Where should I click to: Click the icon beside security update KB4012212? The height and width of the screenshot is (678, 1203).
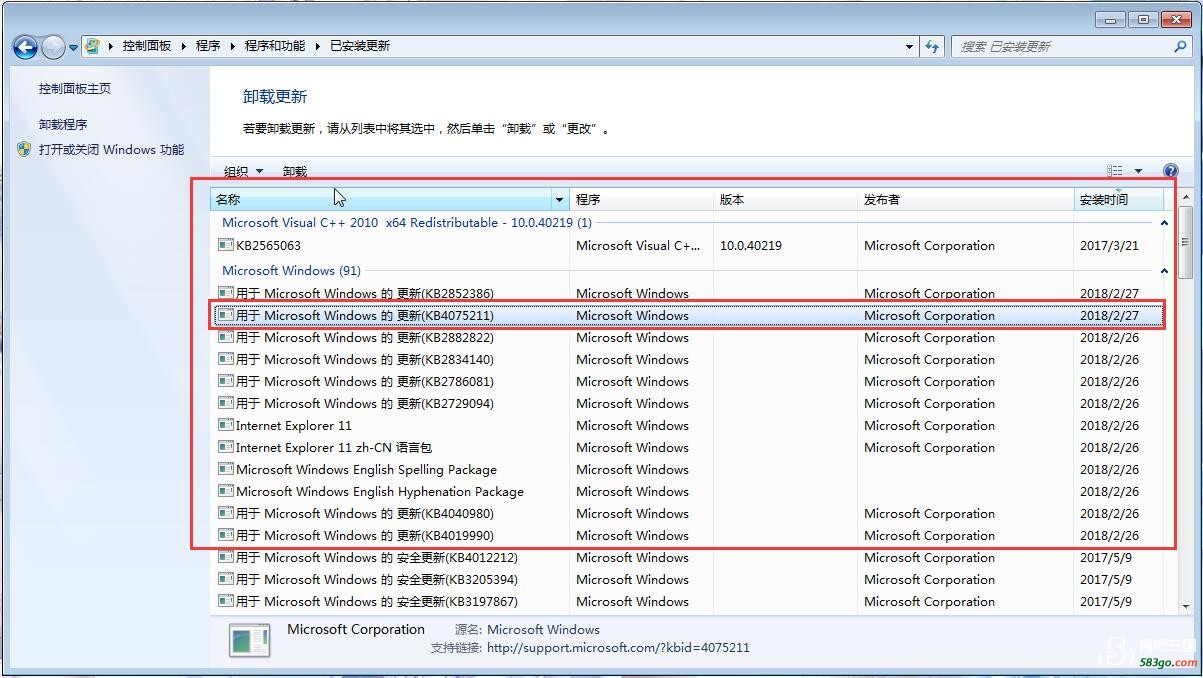pos(226,557)
